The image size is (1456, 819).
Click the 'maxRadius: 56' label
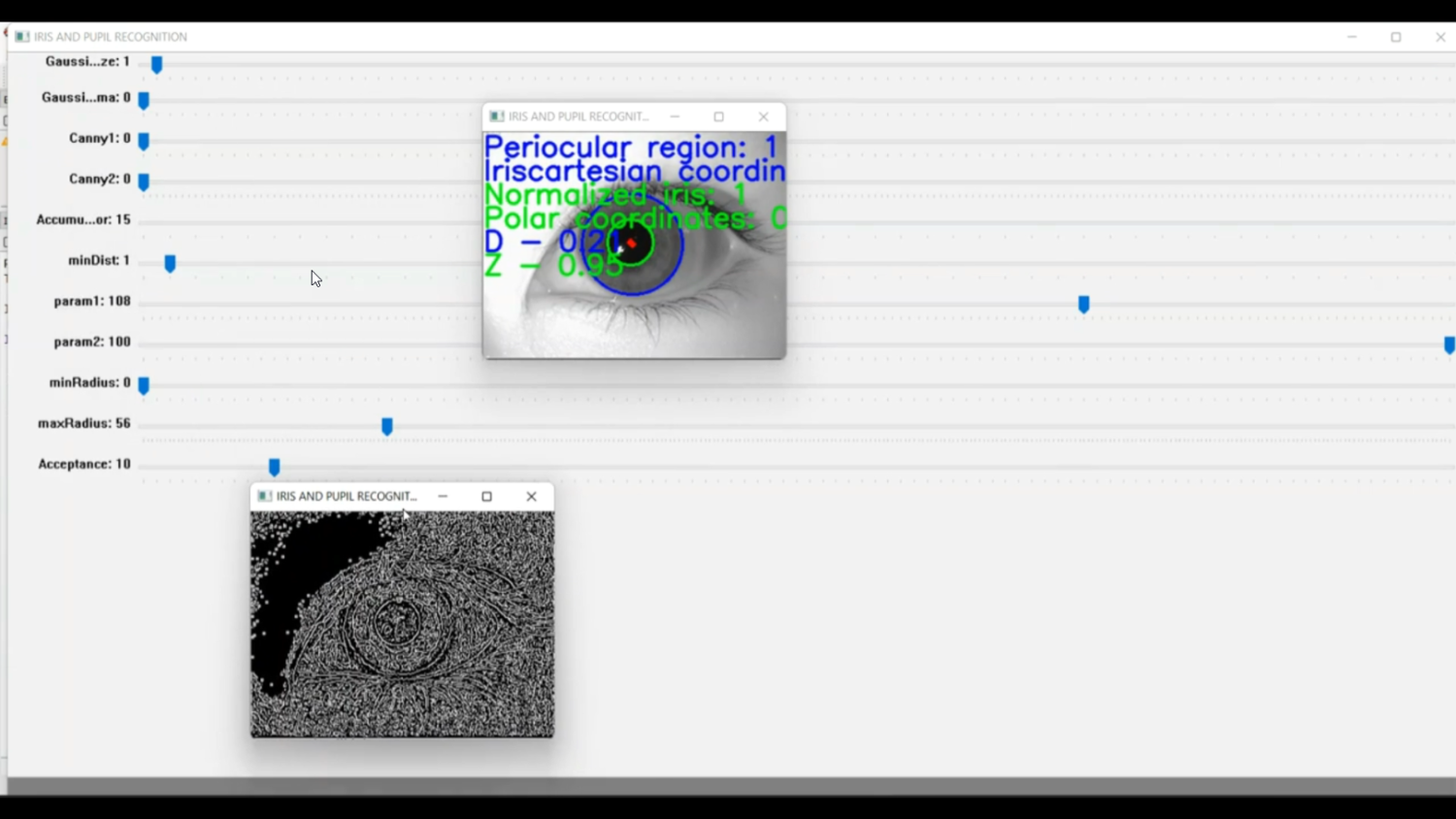[84, 423]
